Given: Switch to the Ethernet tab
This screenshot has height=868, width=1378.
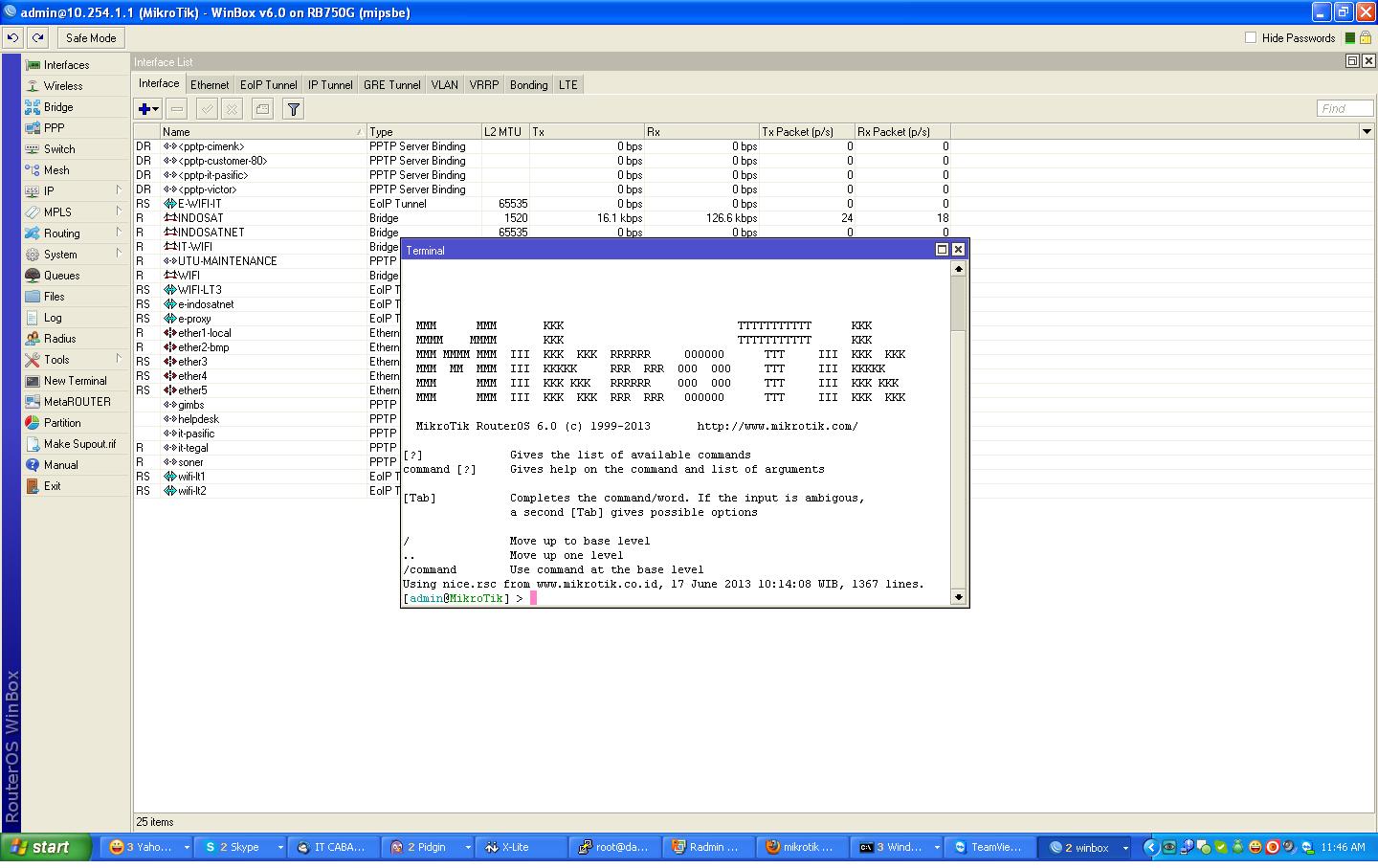Looking at the screenshot, I should (210, 85).
